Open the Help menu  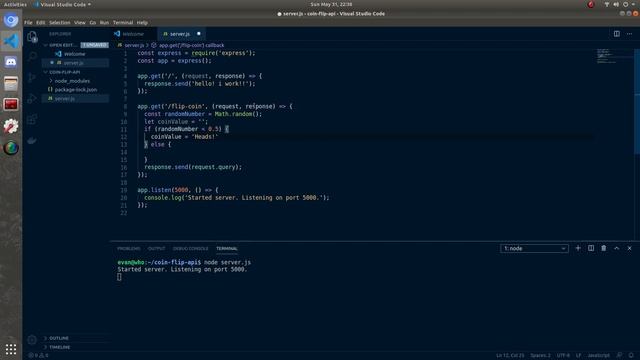tap(142, 22)
